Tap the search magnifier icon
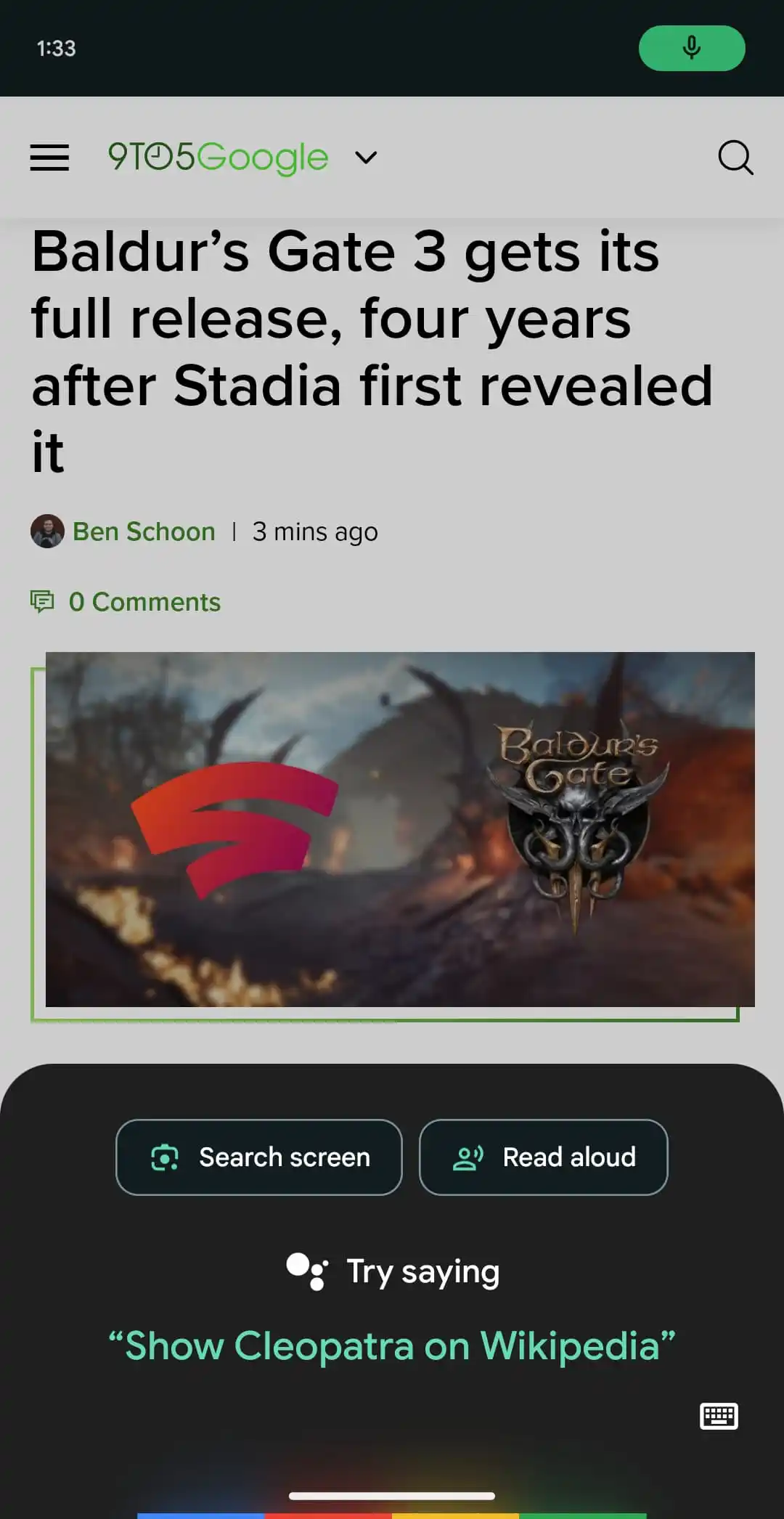The image size is (784, 1519). click(x=735, y=157)
